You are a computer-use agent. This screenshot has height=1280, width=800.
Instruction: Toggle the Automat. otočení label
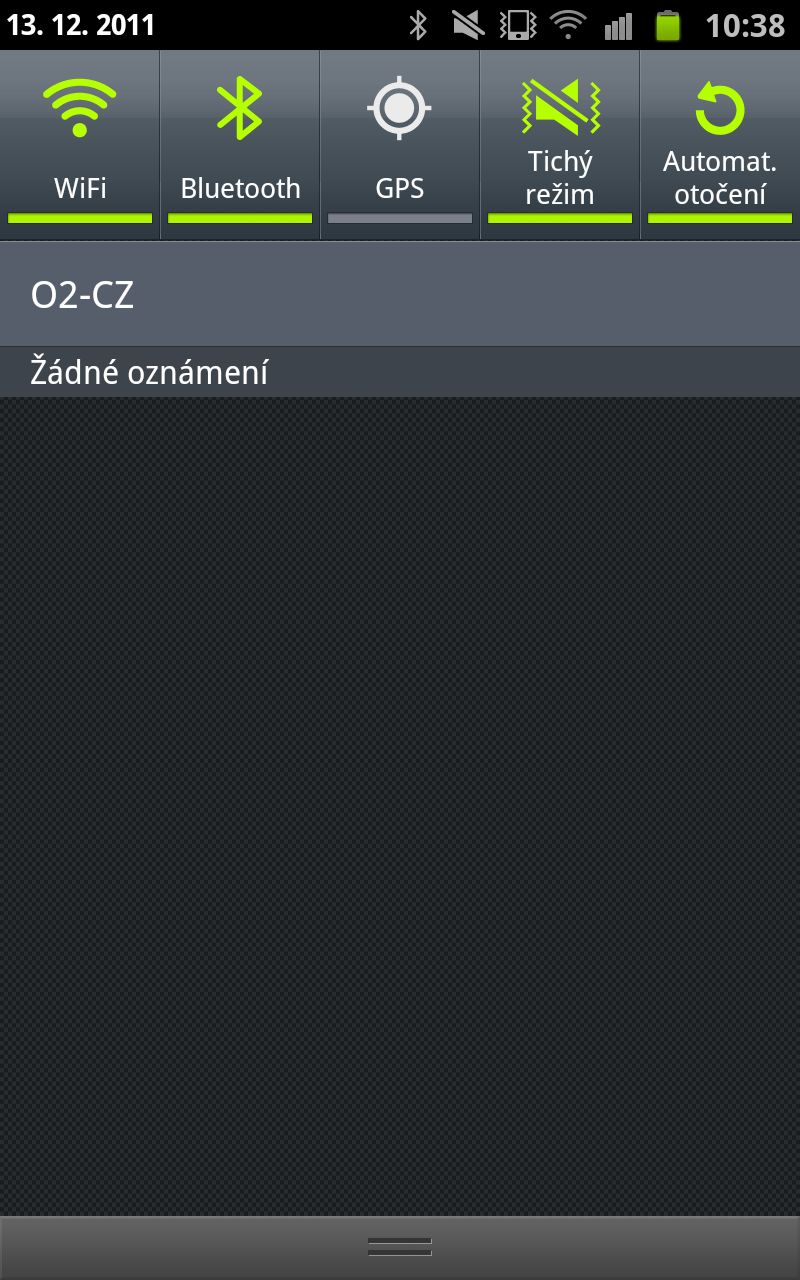coord(720,178)
